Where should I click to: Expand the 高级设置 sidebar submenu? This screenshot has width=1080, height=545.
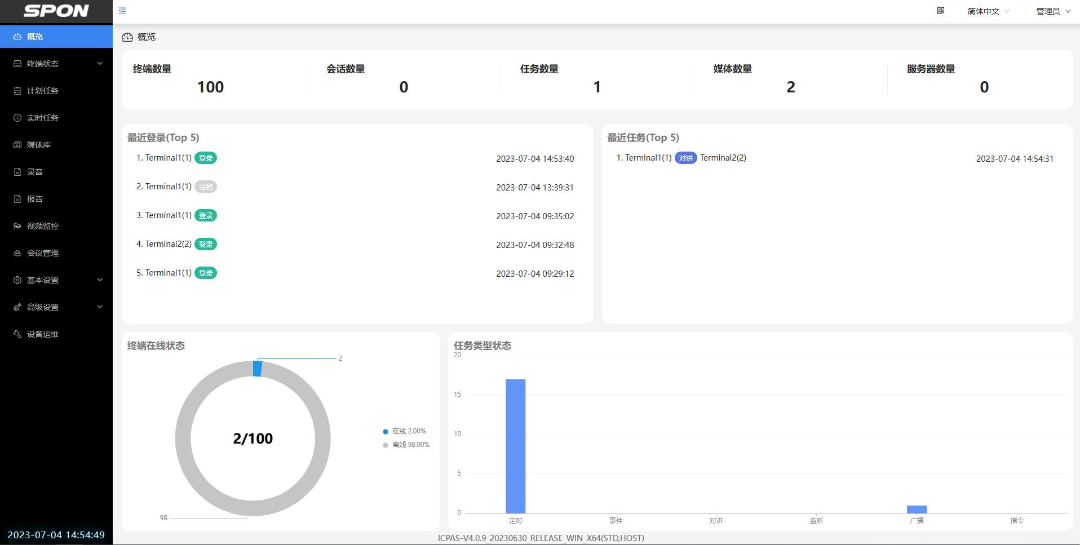click(x=56, y=307)
